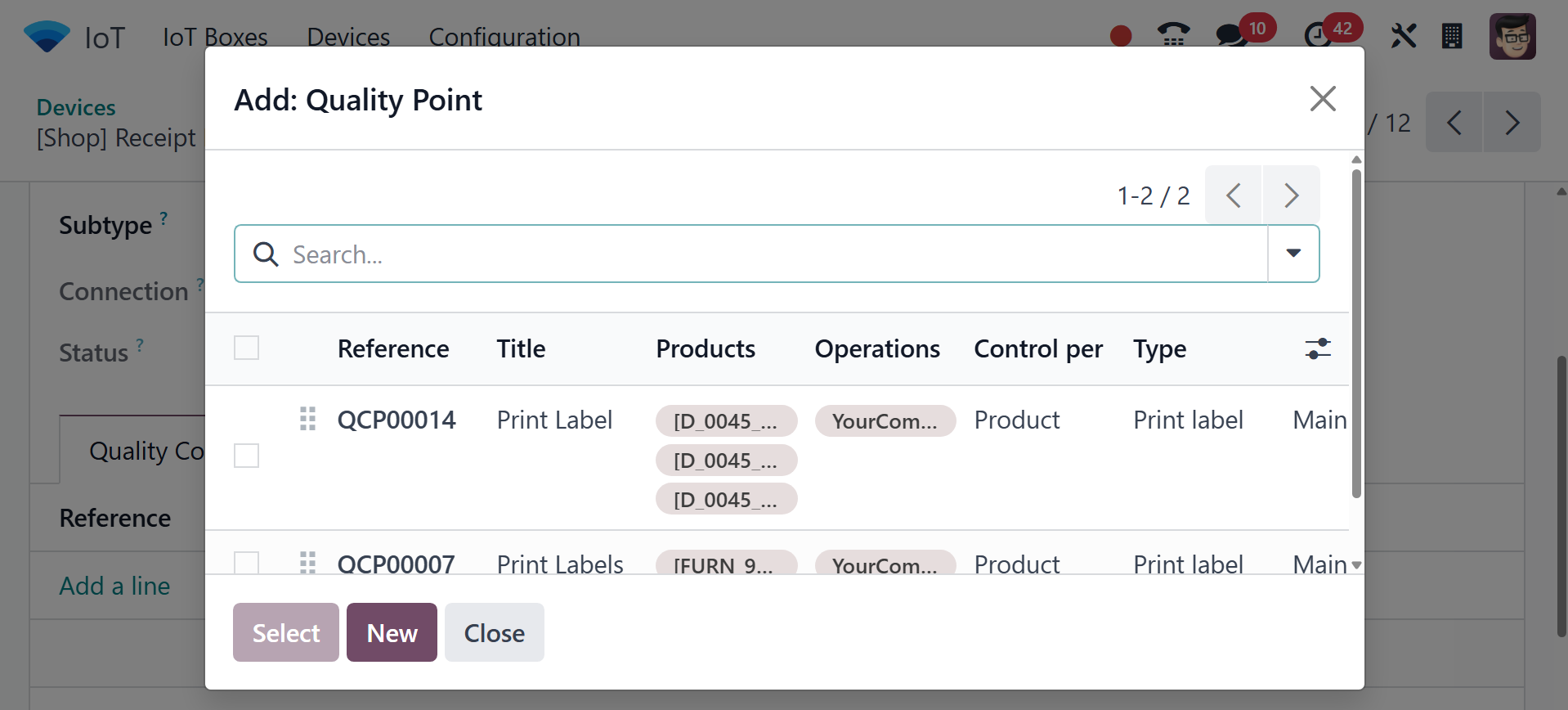The height and width of the screenshot is (710, 1568).
Task: Check the QCP00014 row checkbox
Action: (x=246, y=456)
